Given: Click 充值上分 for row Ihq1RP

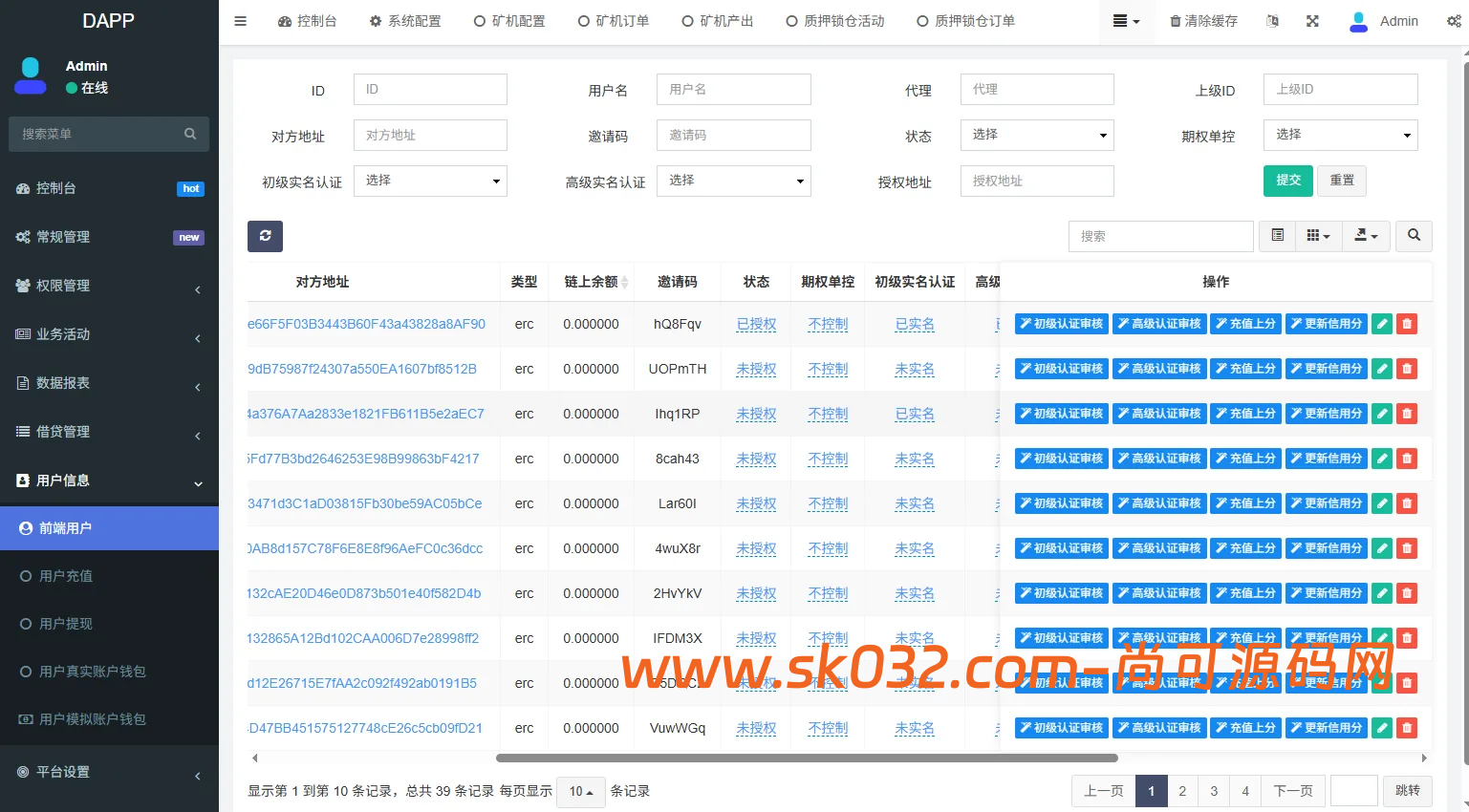Looking at the screenshot, I should (x=1245, y=414).
